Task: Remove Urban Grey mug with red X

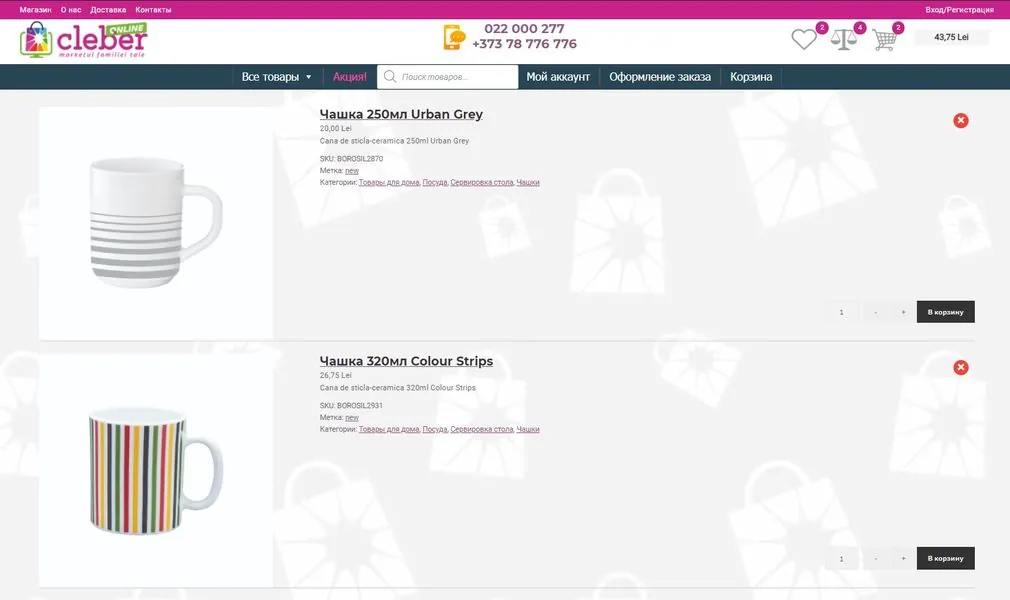Action: point(960,121)
